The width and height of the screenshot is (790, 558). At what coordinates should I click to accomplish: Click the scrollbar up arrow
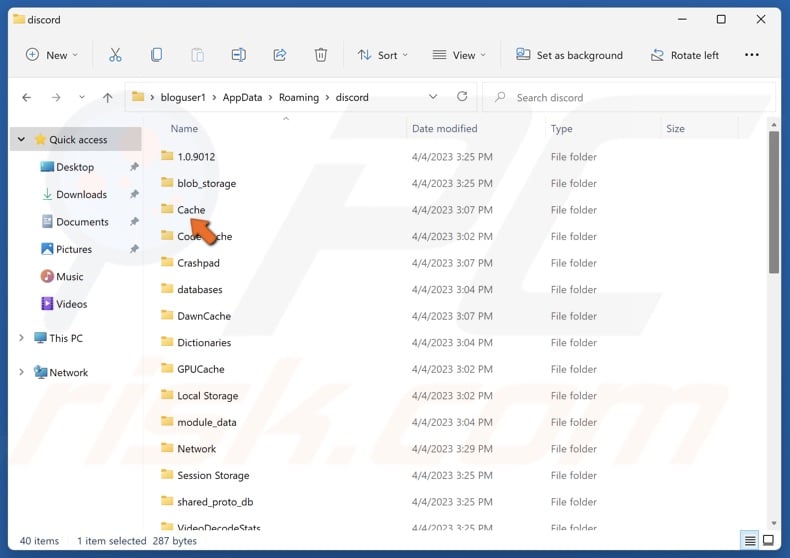[x=774, y=124]
